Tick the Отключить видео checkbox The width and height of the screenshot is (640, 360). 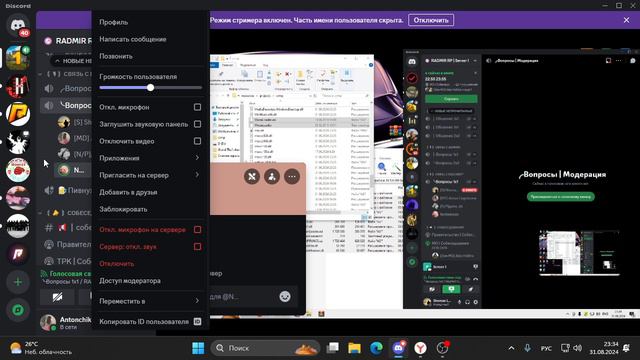point(197,141)
